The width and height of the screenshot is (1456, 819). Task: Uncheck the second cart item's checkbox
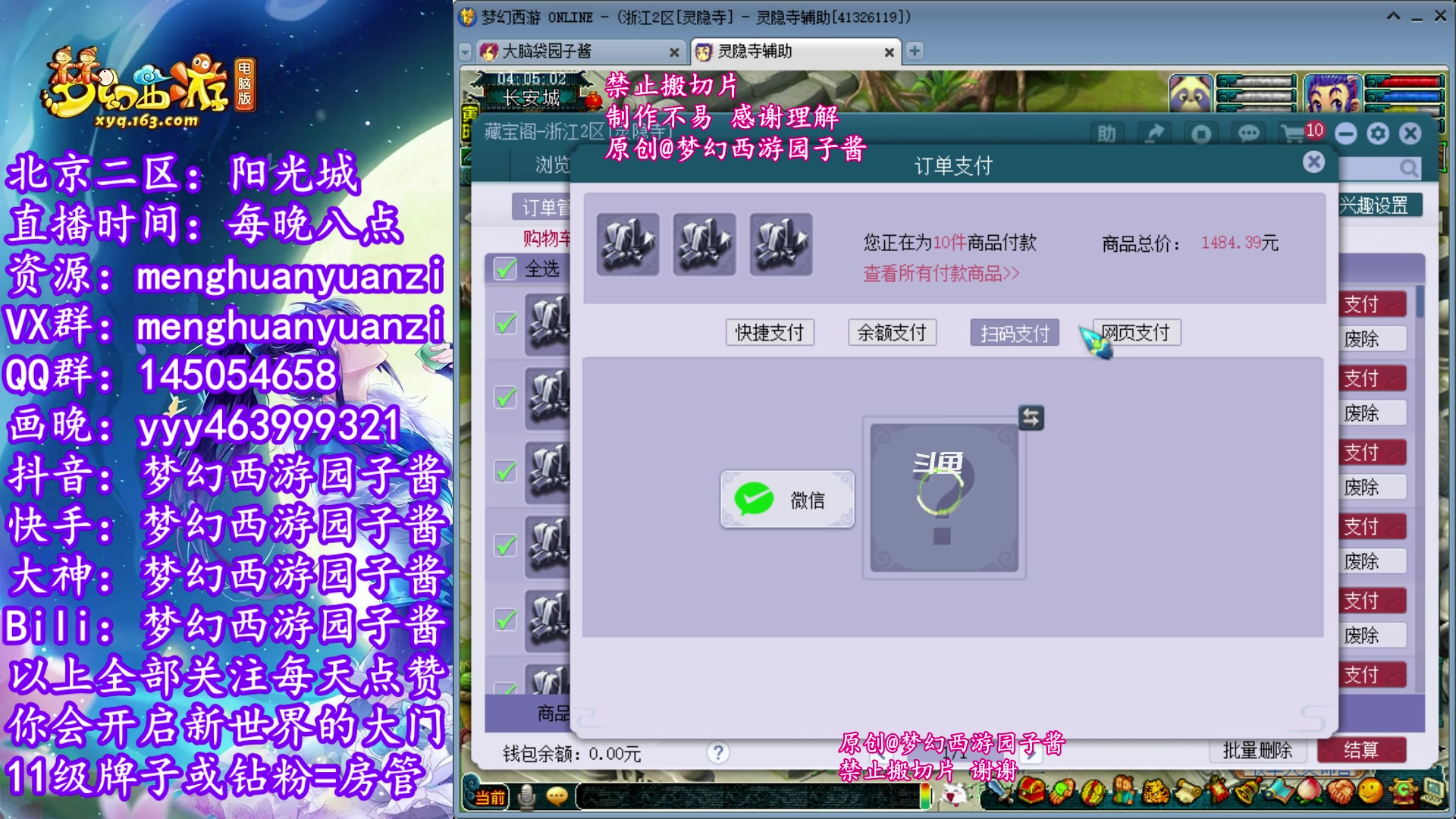505,397
